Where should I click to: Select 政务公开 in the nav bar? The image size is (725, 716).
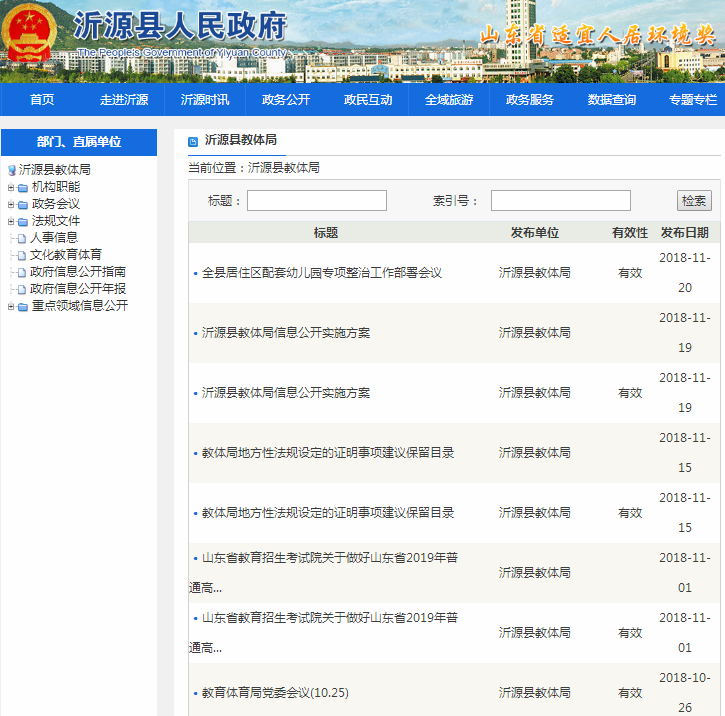pyautogui.click(x=286, y=99)
